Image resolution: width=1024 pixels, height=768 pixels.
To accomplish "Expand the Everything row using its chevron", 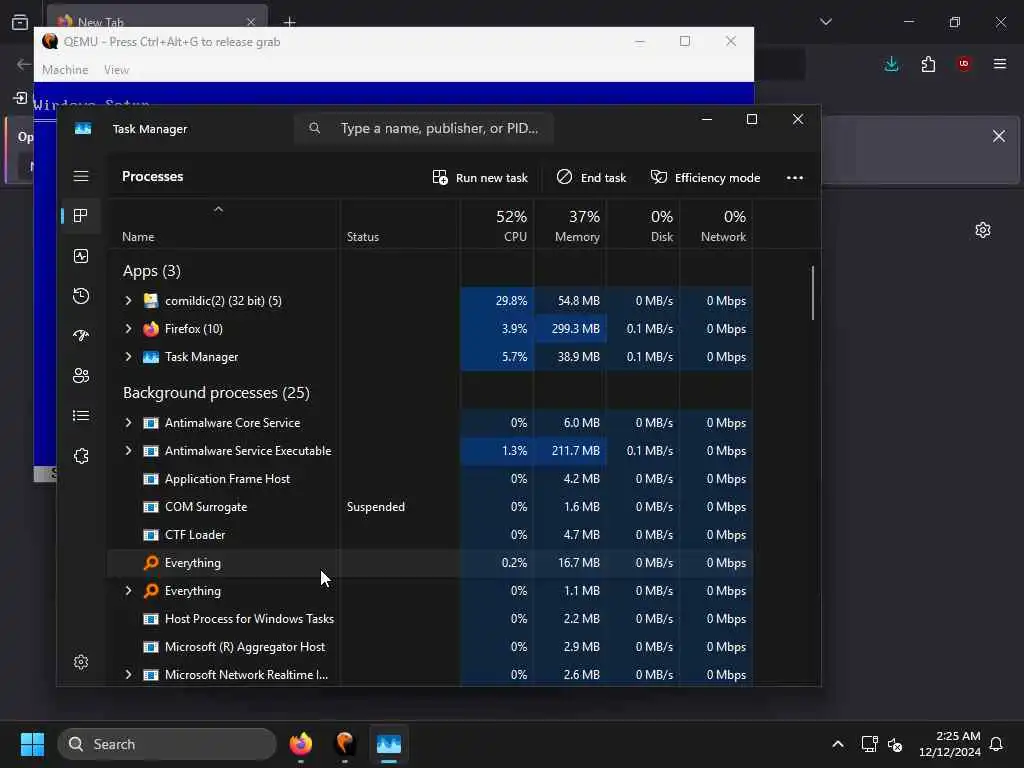I will [129, 591].
